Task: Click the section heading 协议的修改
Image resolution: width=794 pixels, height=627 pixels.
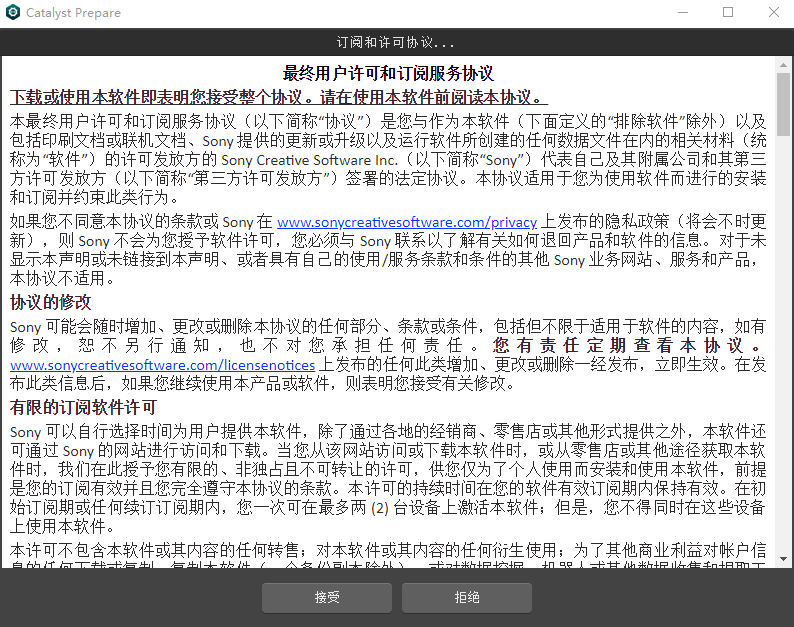Action: (51, 302)
